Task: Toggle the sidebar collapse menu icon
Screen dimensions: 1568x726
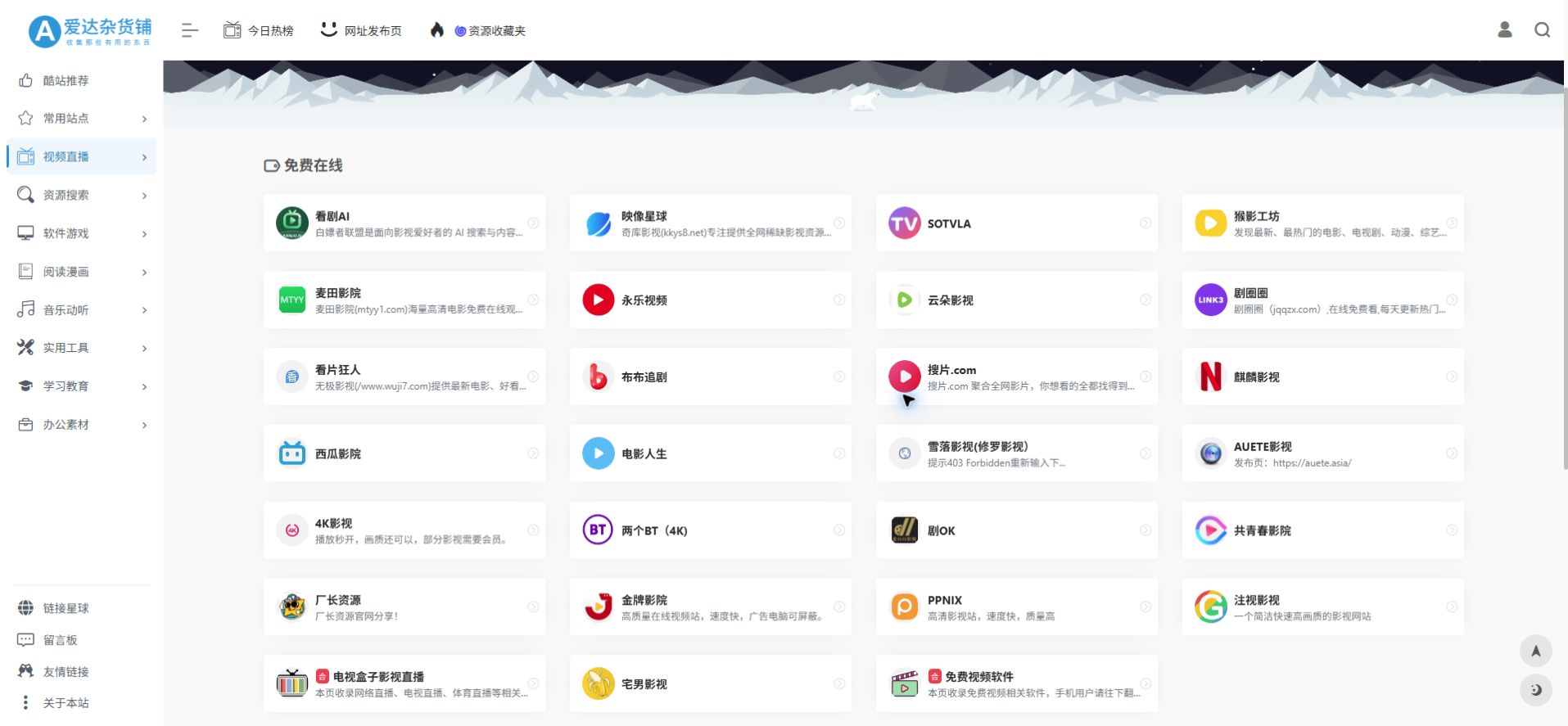Action: point(189,30)
